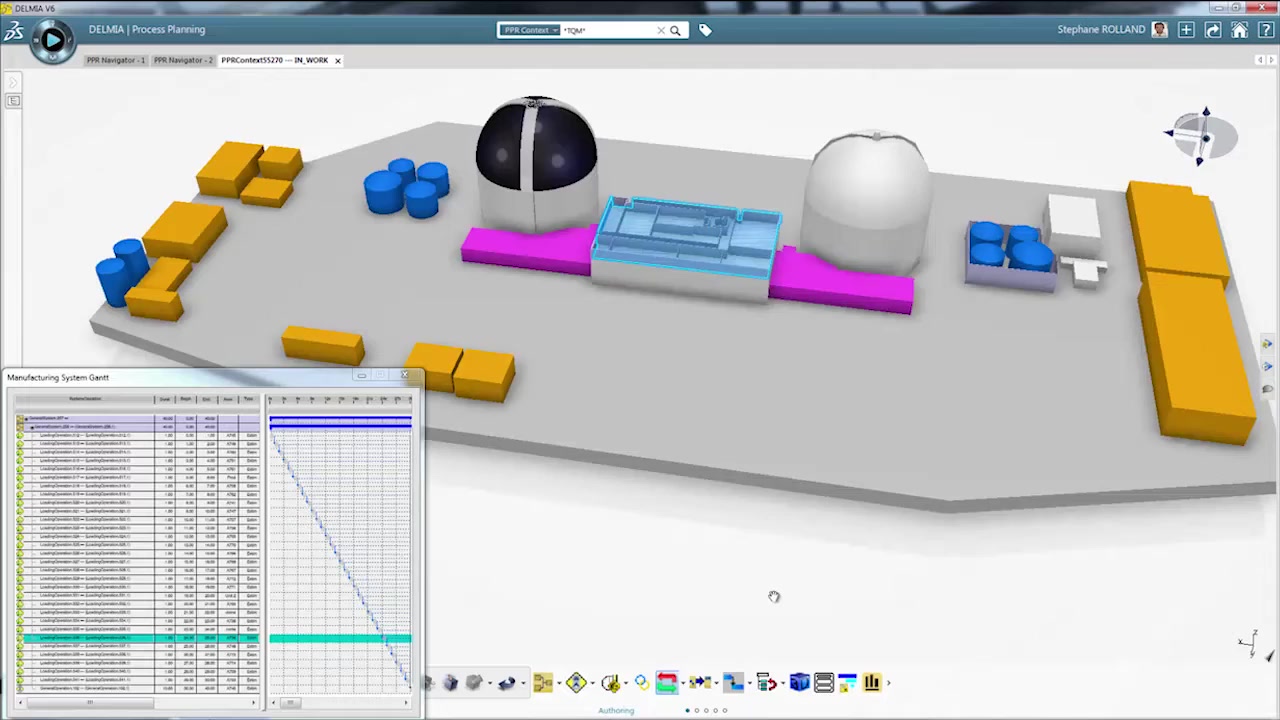Click System/Operation column header in Gantt

pyautogui.click(x=85, y=399)
